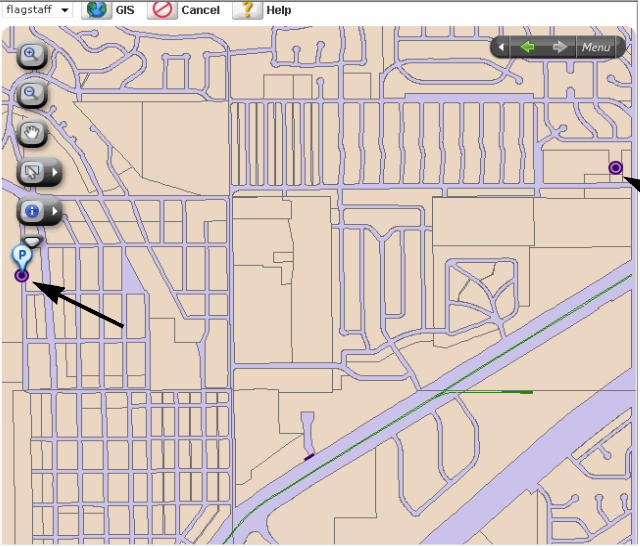Activate the select features tool

pos(31,172)
